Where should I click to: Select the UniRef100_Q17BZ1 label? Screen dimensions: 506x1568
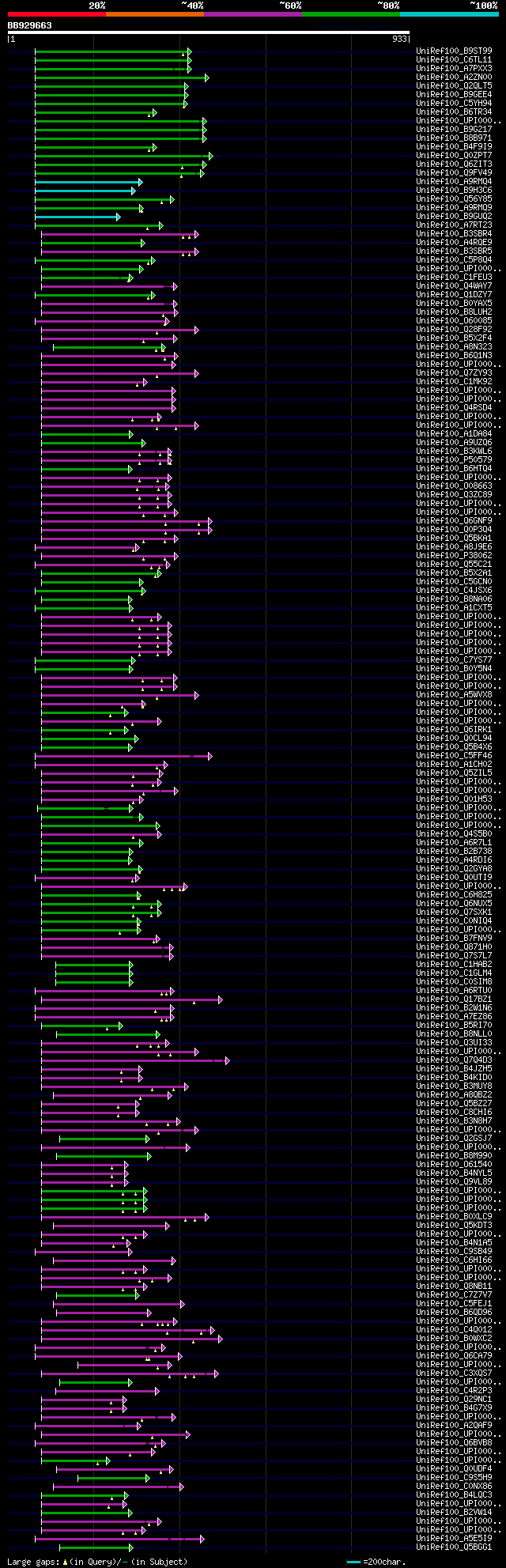454,999
